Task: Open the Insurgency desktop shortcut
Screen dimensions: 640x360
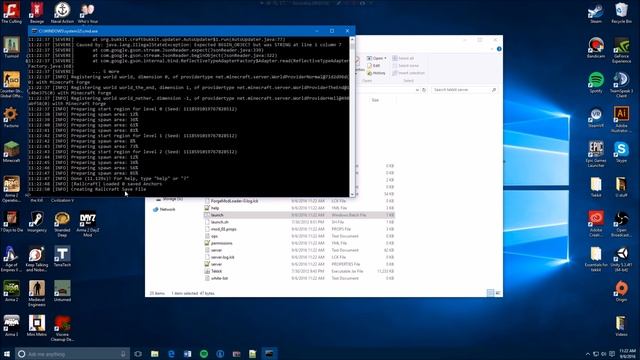Action: tap(37, 222)
